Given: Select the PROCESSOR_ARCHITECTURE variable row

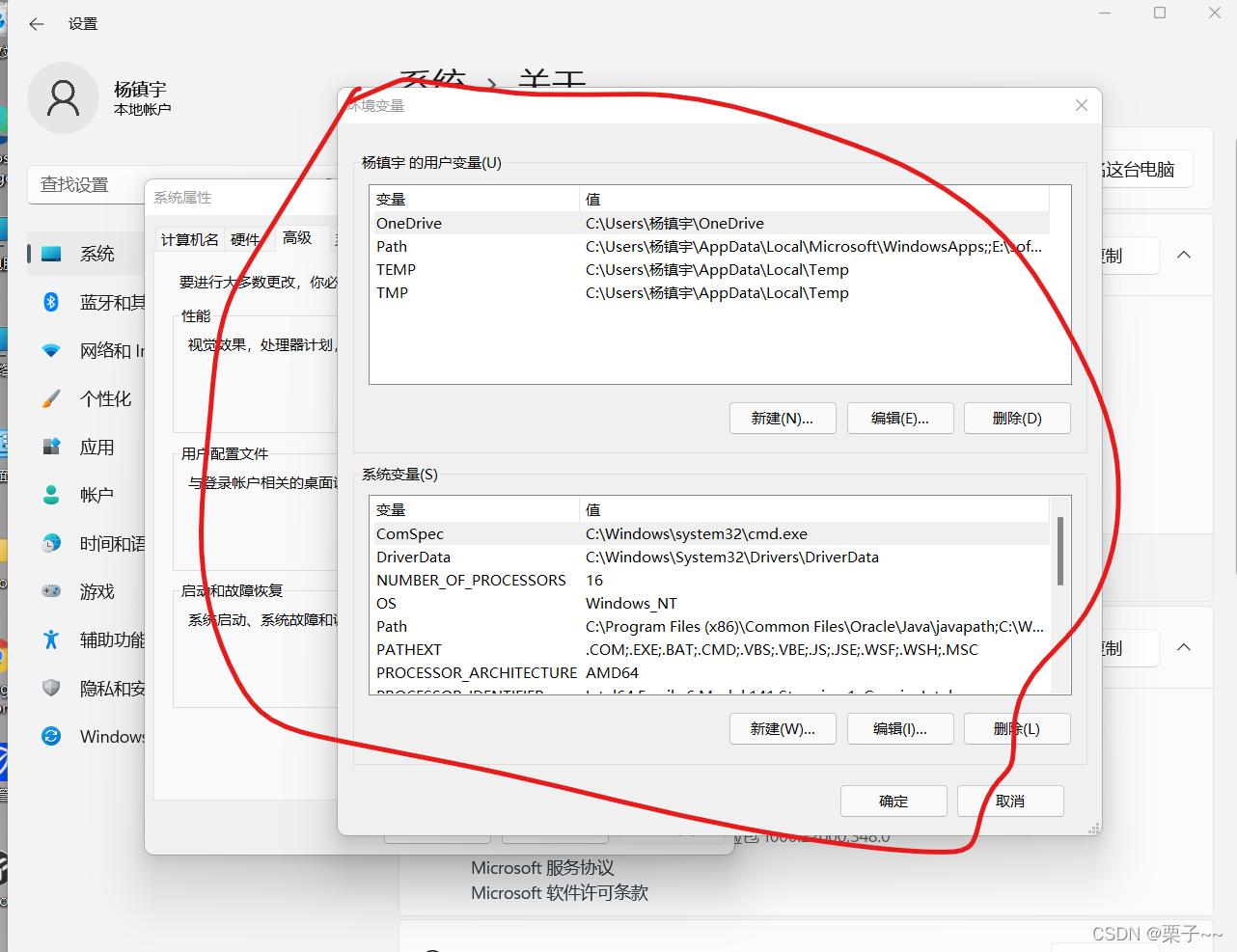Looking at the screenshot, I should [x=709, y=673].
